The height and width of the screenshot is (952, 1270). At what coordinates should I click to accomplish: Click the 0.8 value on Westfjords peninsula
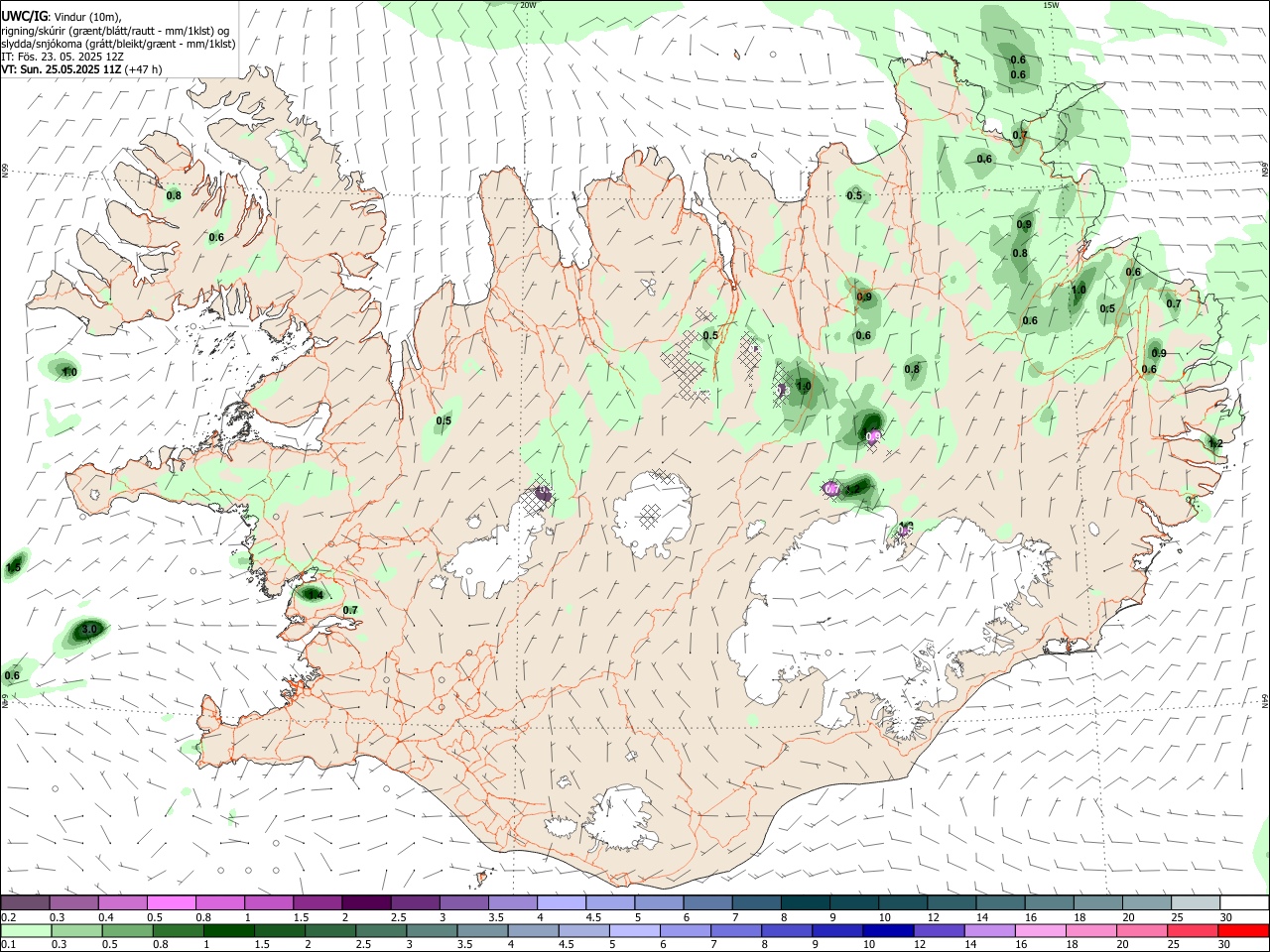(x=174, y=195)
